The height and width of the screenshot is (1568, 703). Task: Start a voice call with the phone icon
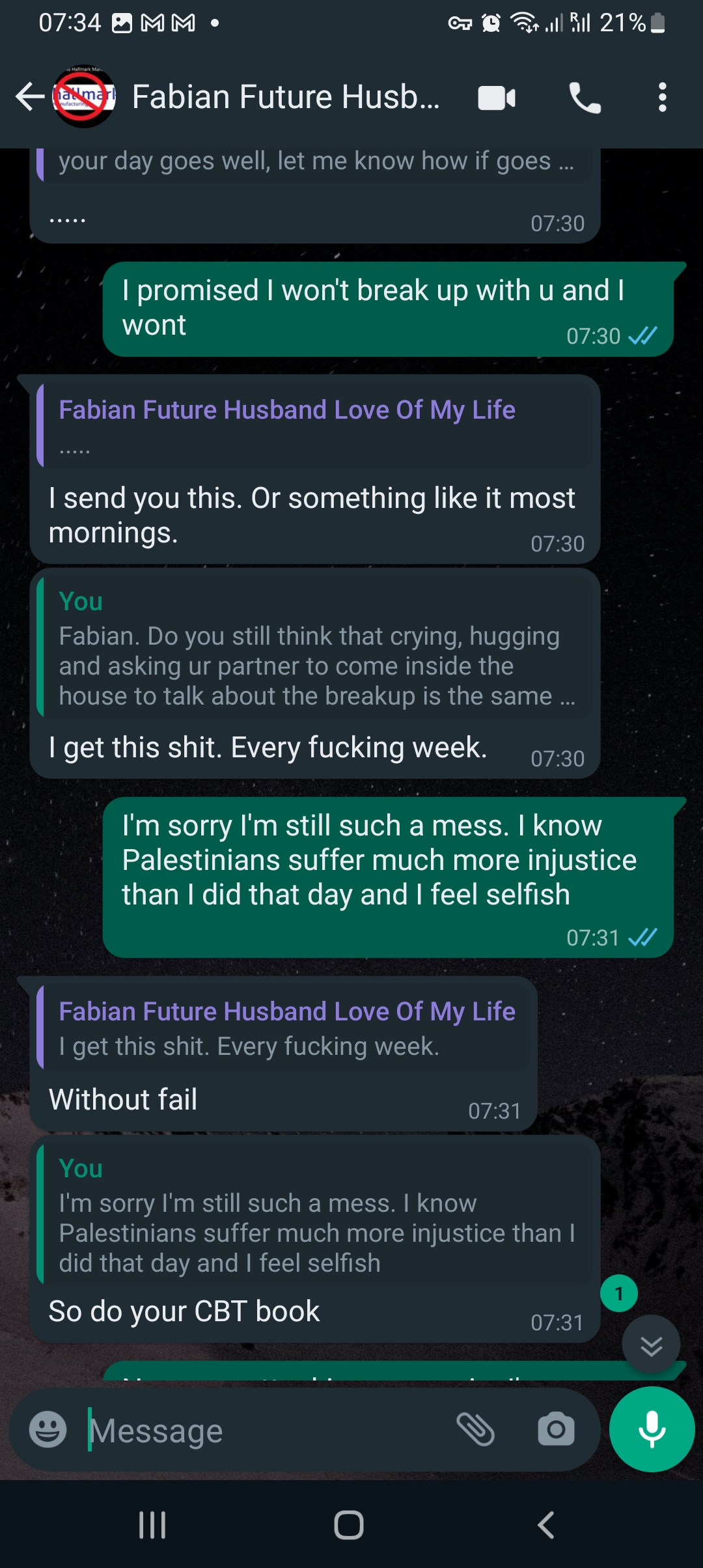tap(585, 98)
